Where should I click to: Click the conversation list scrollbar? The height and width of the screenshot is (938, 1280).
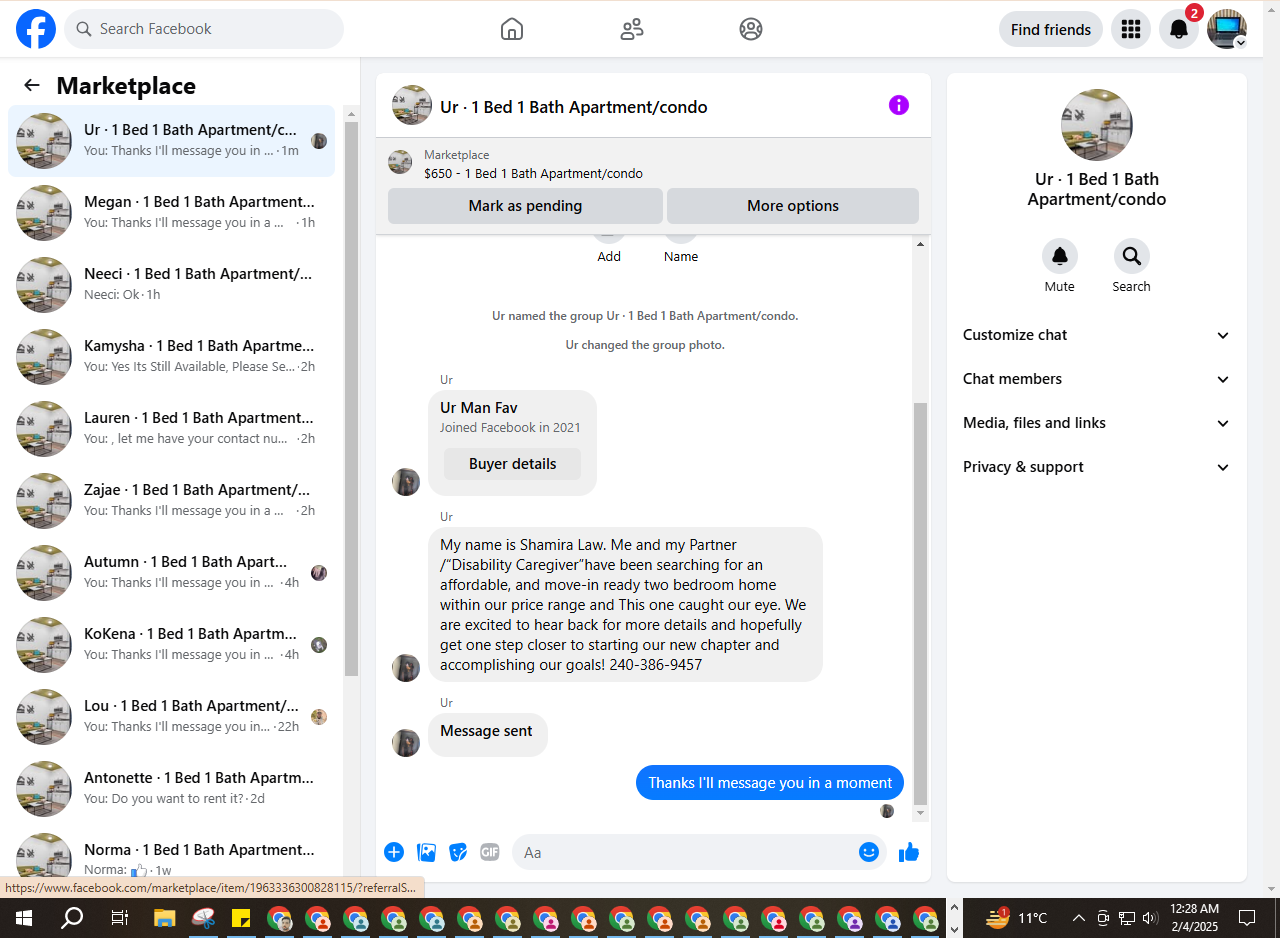[351, 400]
